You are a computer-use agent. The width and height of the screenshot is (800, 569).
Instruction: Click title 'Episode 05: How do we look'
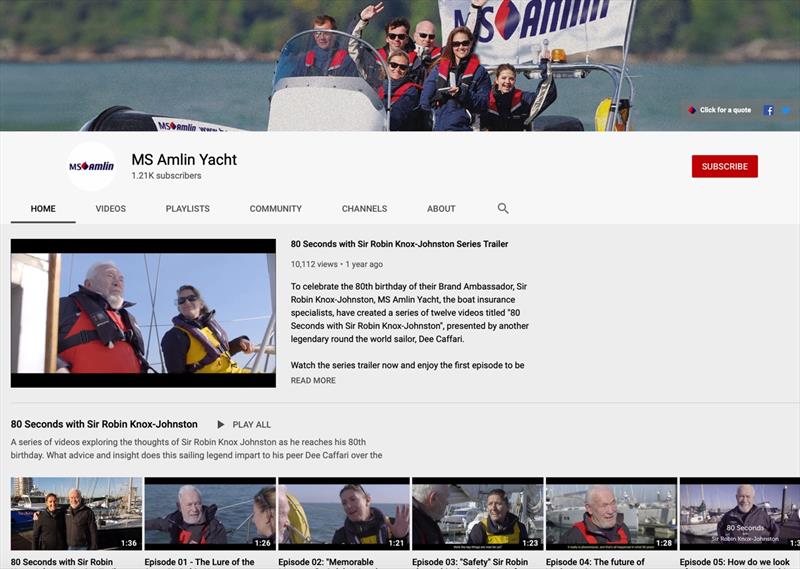tap(735, 562)
